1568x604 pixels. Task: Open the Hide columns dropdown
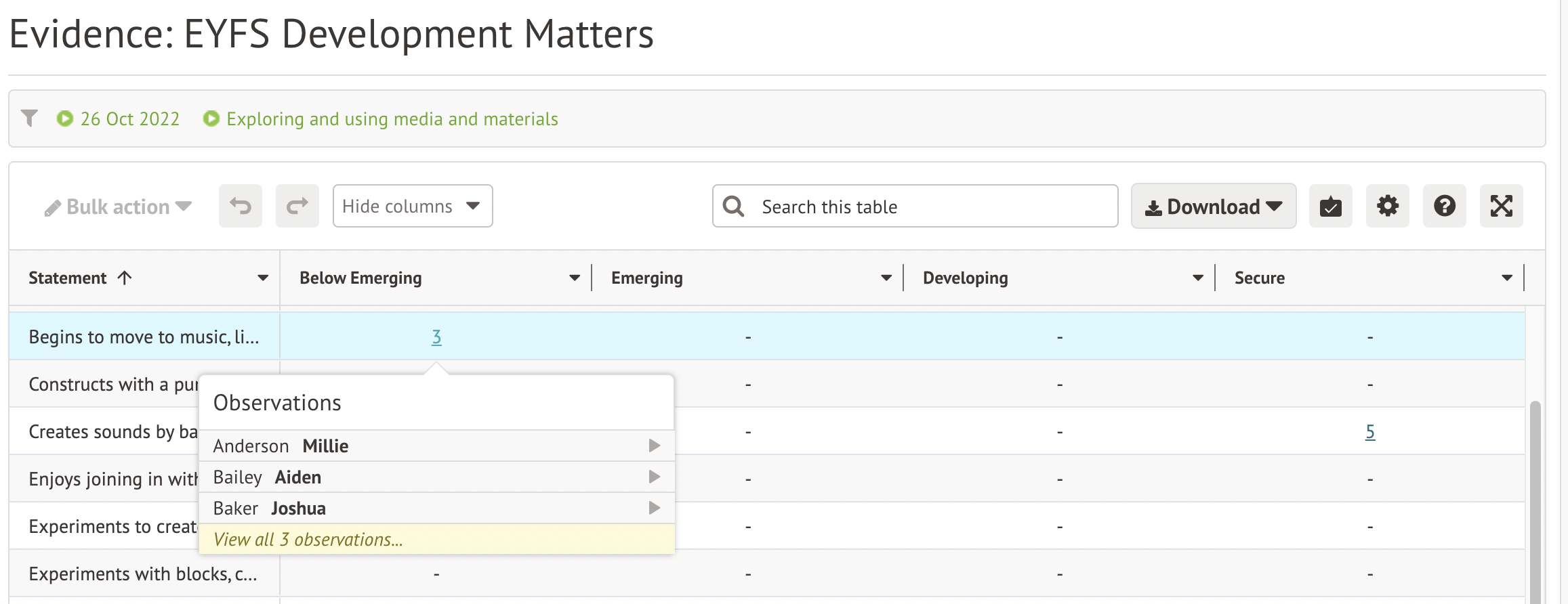412,206
